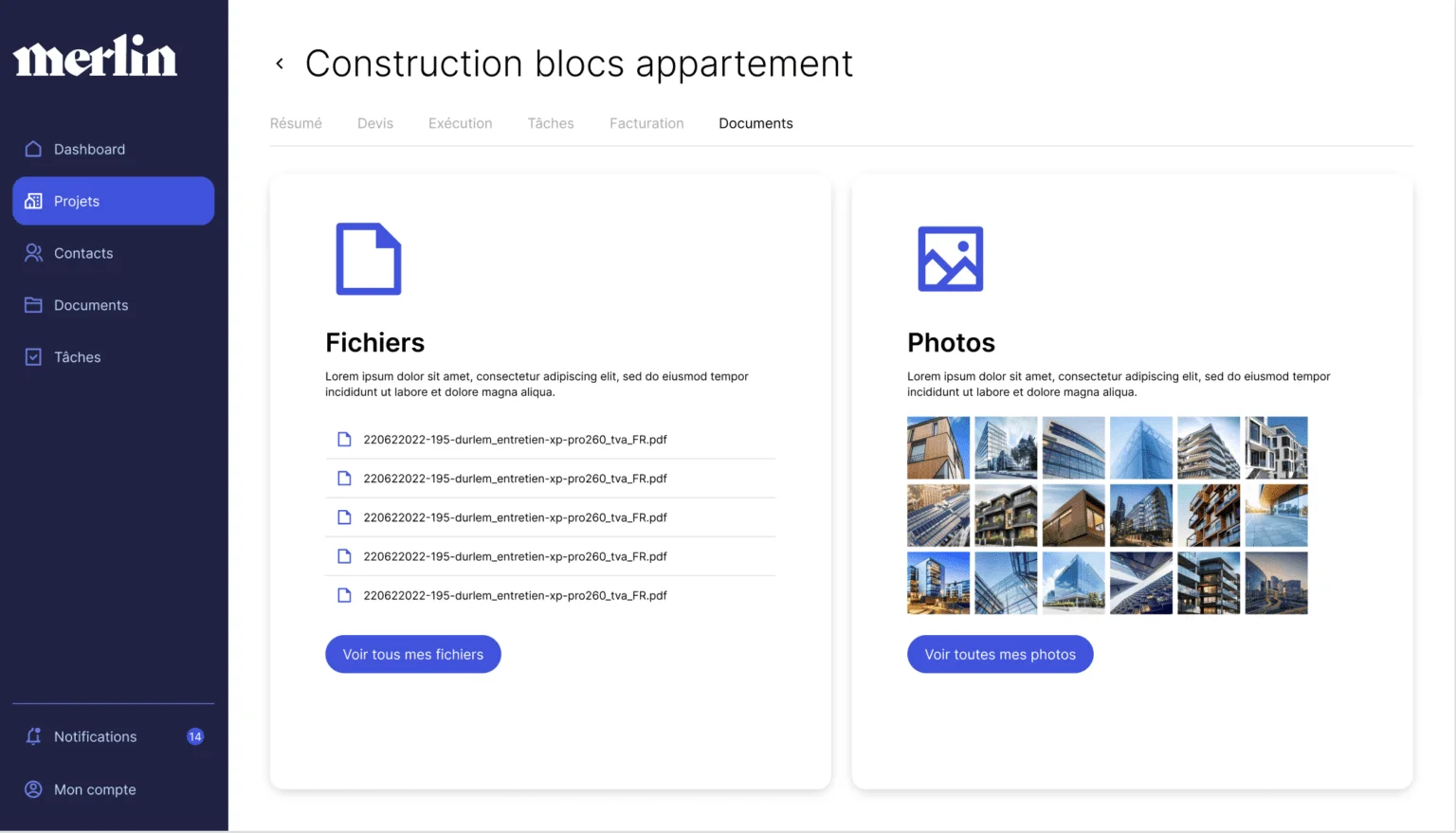
Task: Open the middle pdf file name of the five
Action: pos(515,517)
